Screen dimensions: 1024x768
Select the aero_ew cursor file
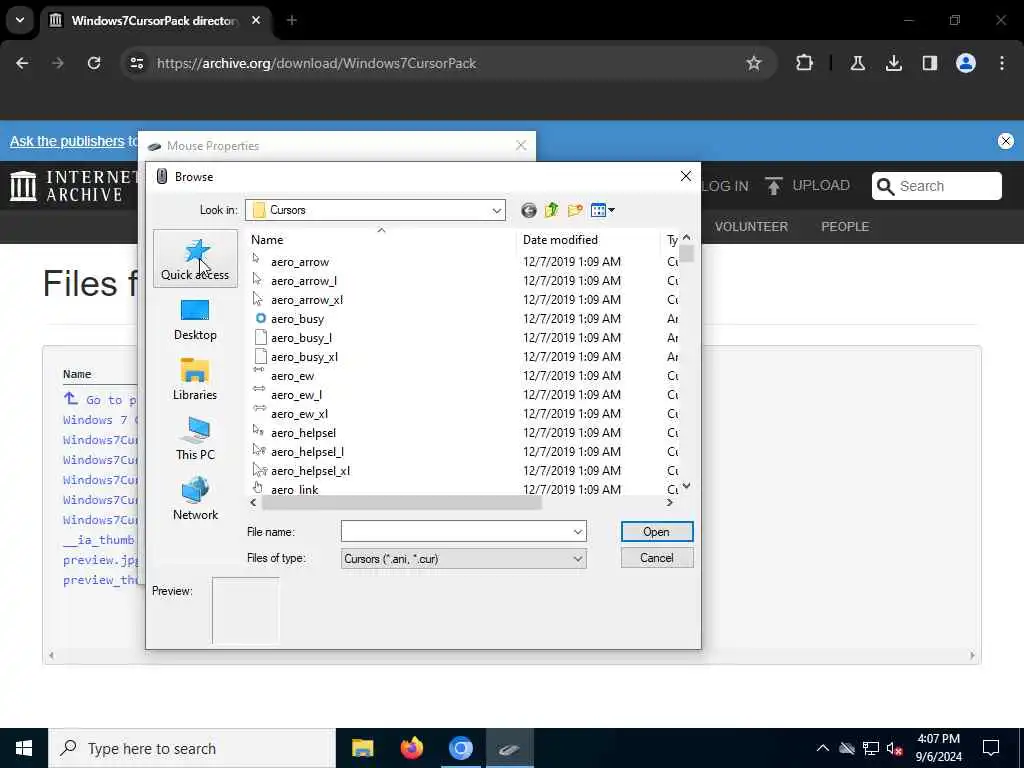pyautogui.click(x=292, y=376)
